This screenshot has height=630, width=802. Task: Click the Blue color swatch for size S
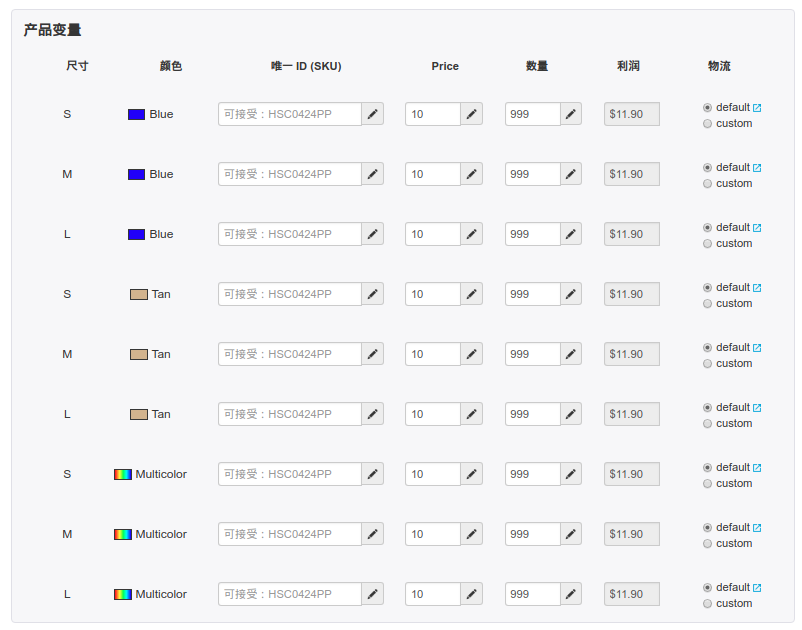(137, 114)
